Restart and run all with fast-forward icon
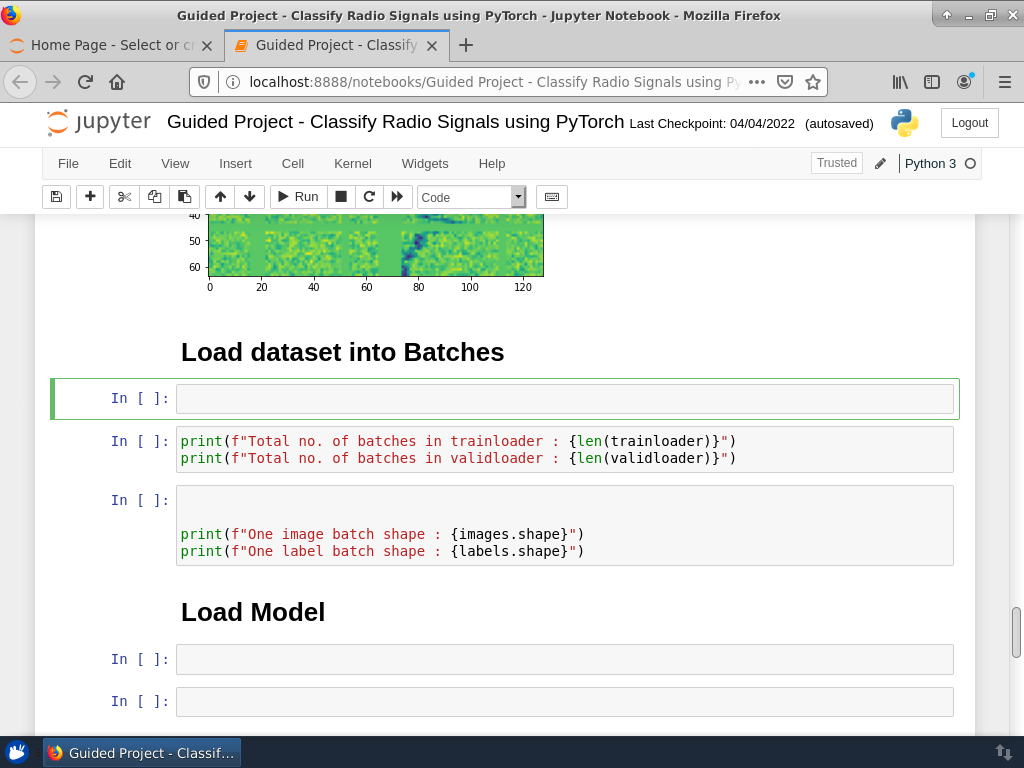Image resolution: width=1024 pixels, height=768 pixels. pos(397,197)
